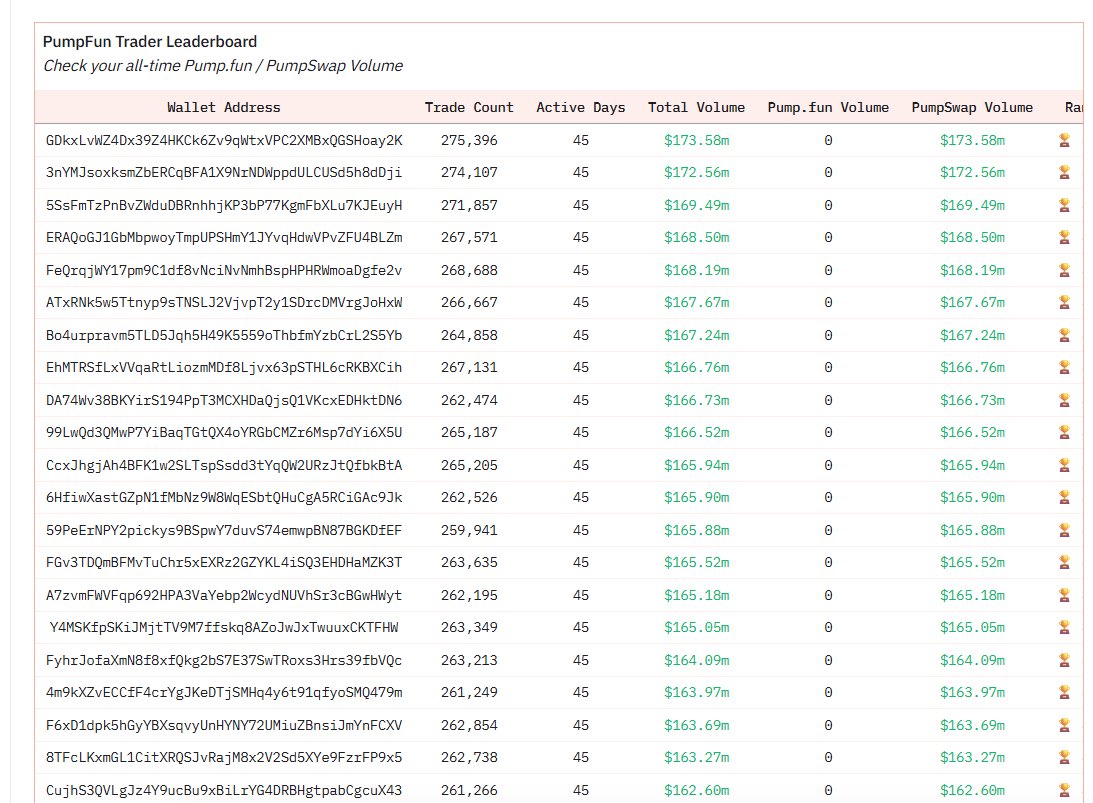Image resolution: width=1093 pixels, height=803 pixels.
Task: Sort by the Pump.fun Volume column header
Action: (x=828, y=107)
